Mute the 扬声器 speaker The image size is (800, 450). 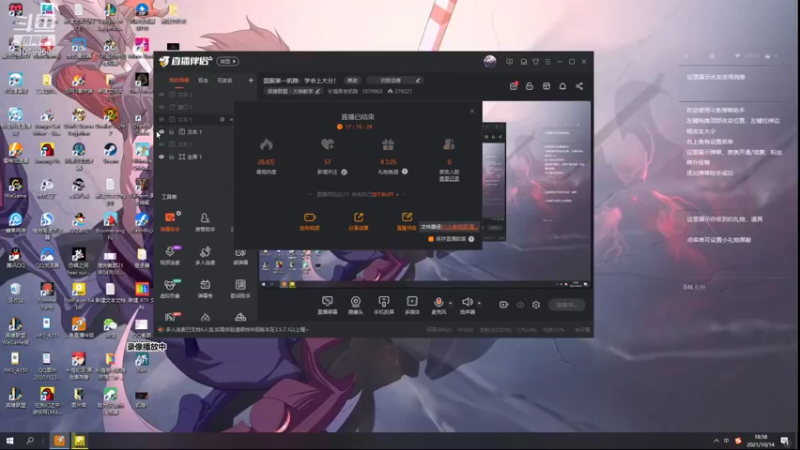tap(467, 305)
